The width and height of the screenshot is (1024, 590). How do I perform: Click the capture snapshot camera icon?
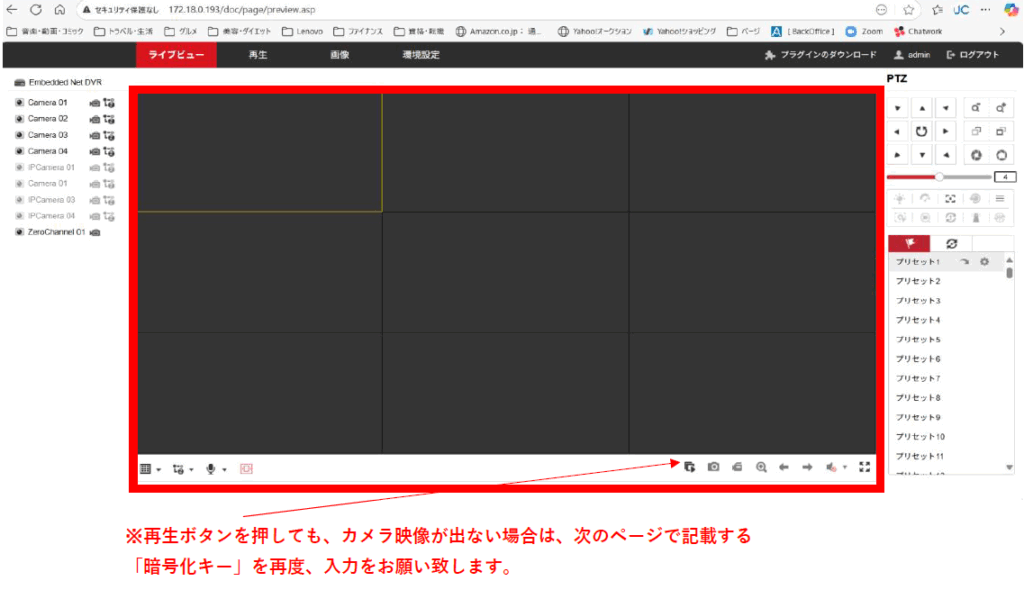point(713,467)
